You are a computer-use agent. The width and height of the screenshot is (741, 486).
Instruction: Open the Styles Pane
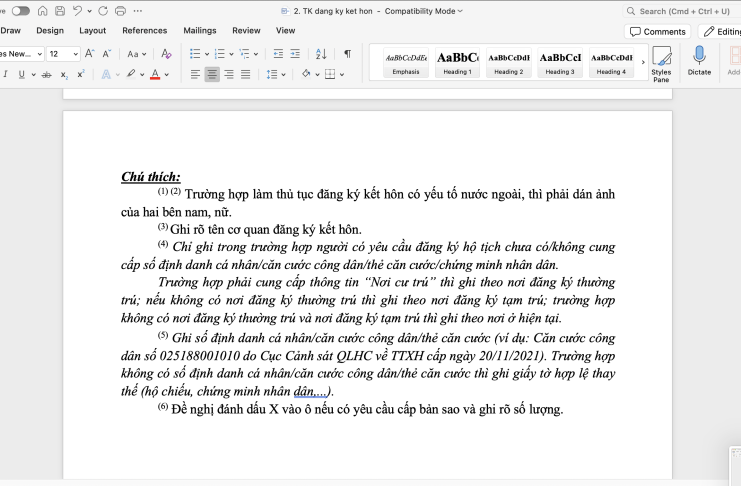pyautogui.click(x=661, y=64)
